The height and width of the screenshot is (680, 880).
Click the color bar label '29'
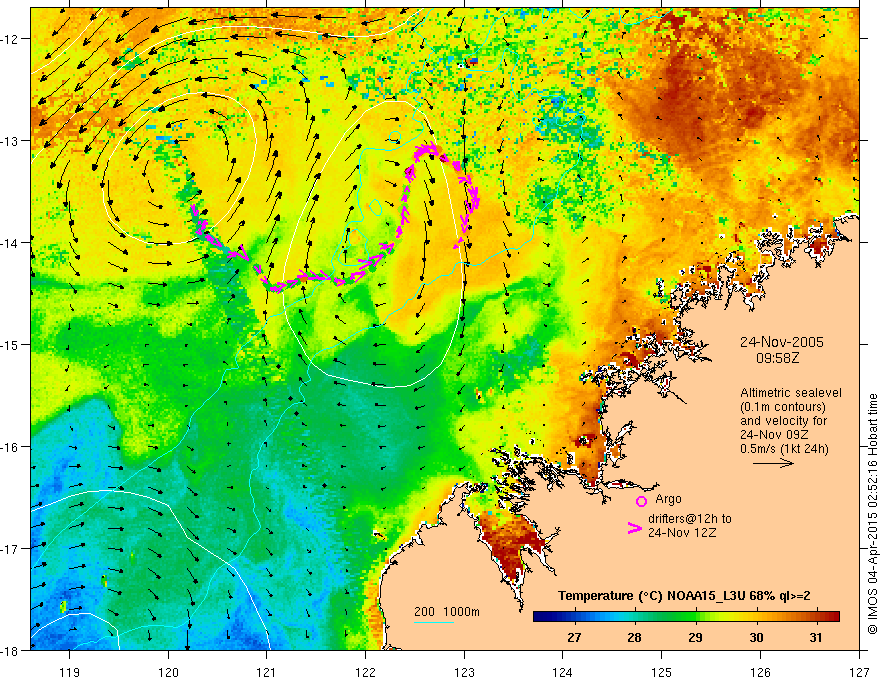tap(695, 637)
